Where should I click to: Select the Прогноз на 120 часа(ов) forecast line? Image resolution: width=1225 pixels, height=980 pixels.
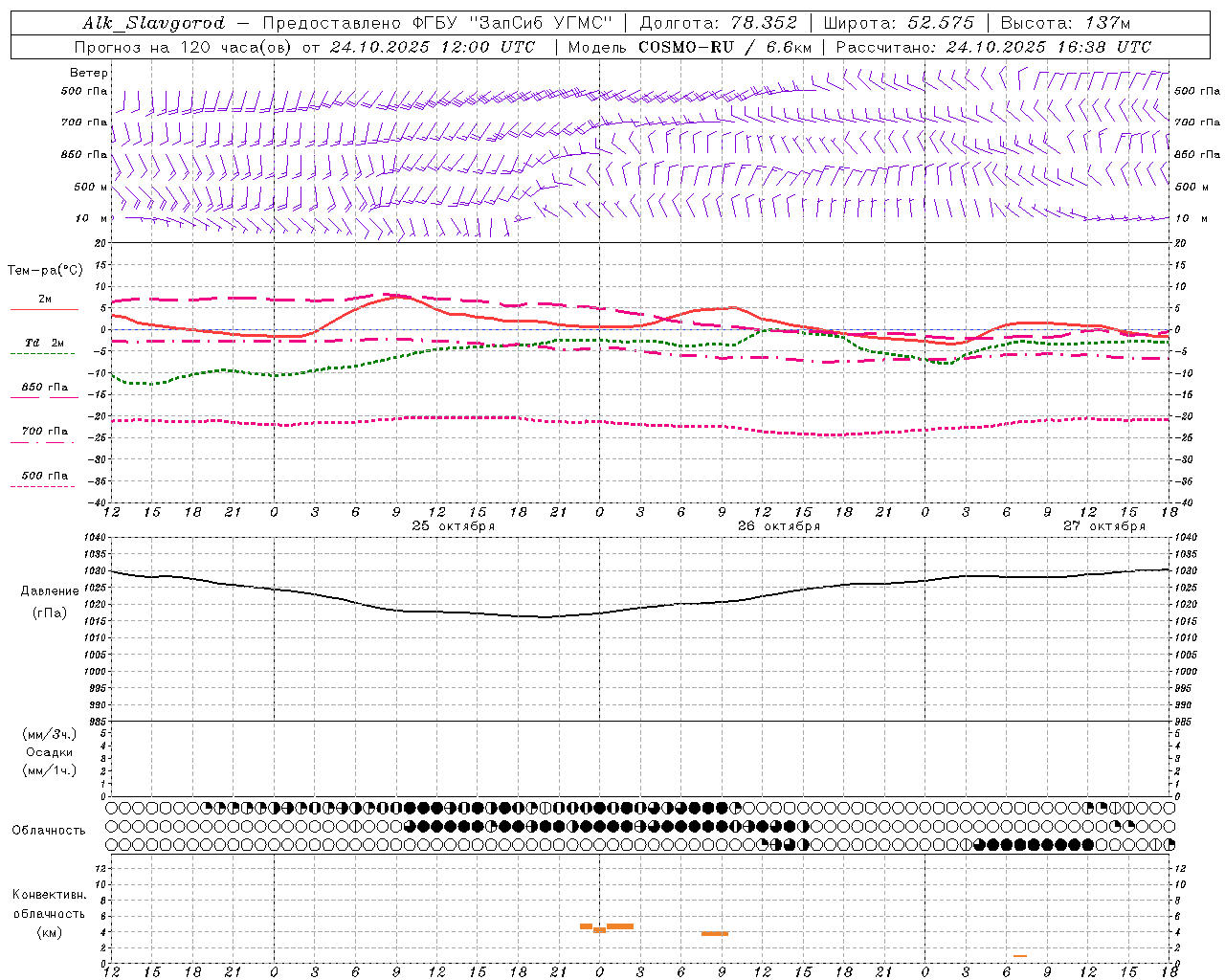304,47
